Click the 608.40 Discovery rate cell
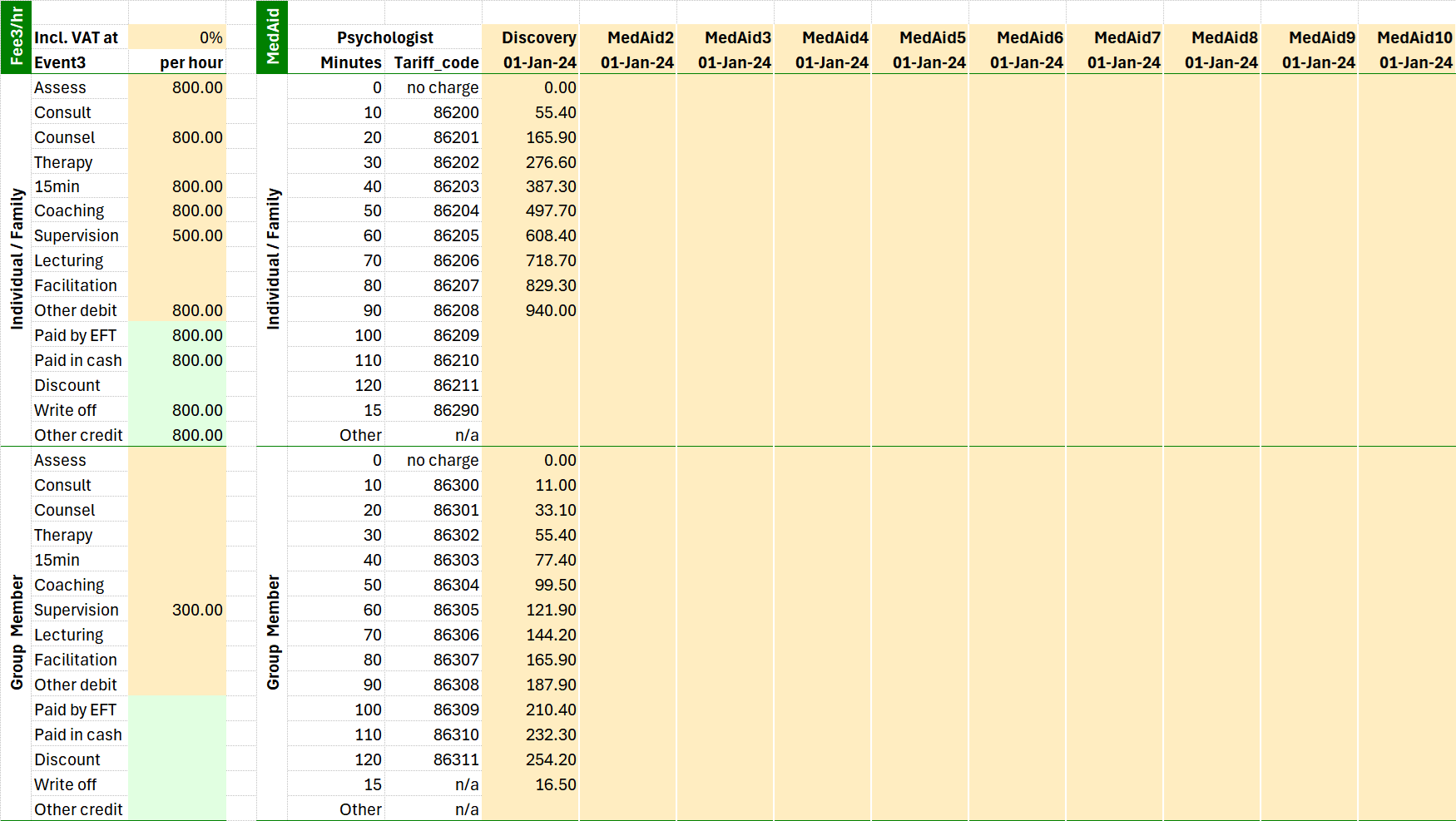1456x821 pixels. coord(531,235)
